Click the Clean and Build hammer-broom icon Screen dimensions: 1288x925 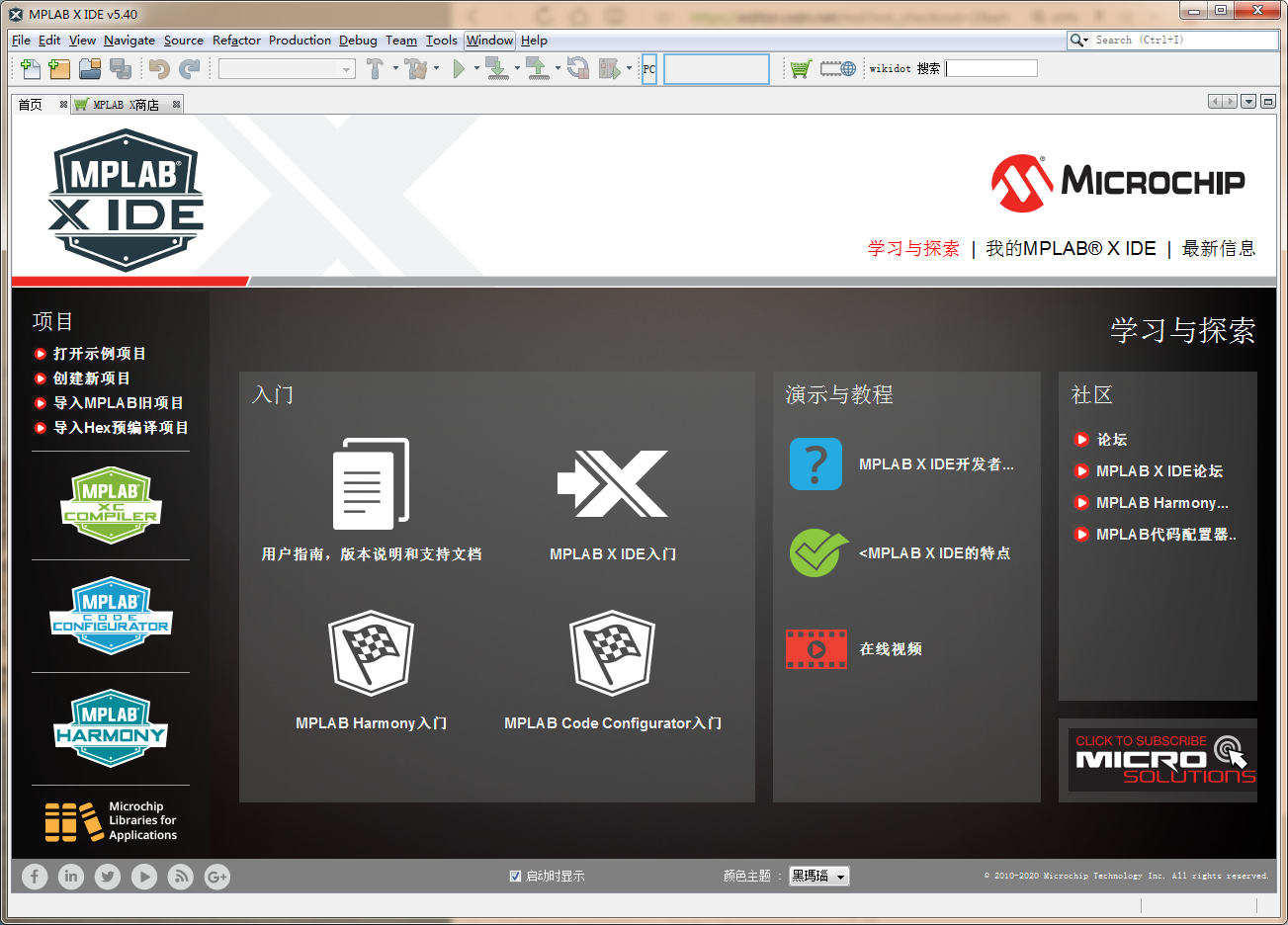[x=416, y=69]
